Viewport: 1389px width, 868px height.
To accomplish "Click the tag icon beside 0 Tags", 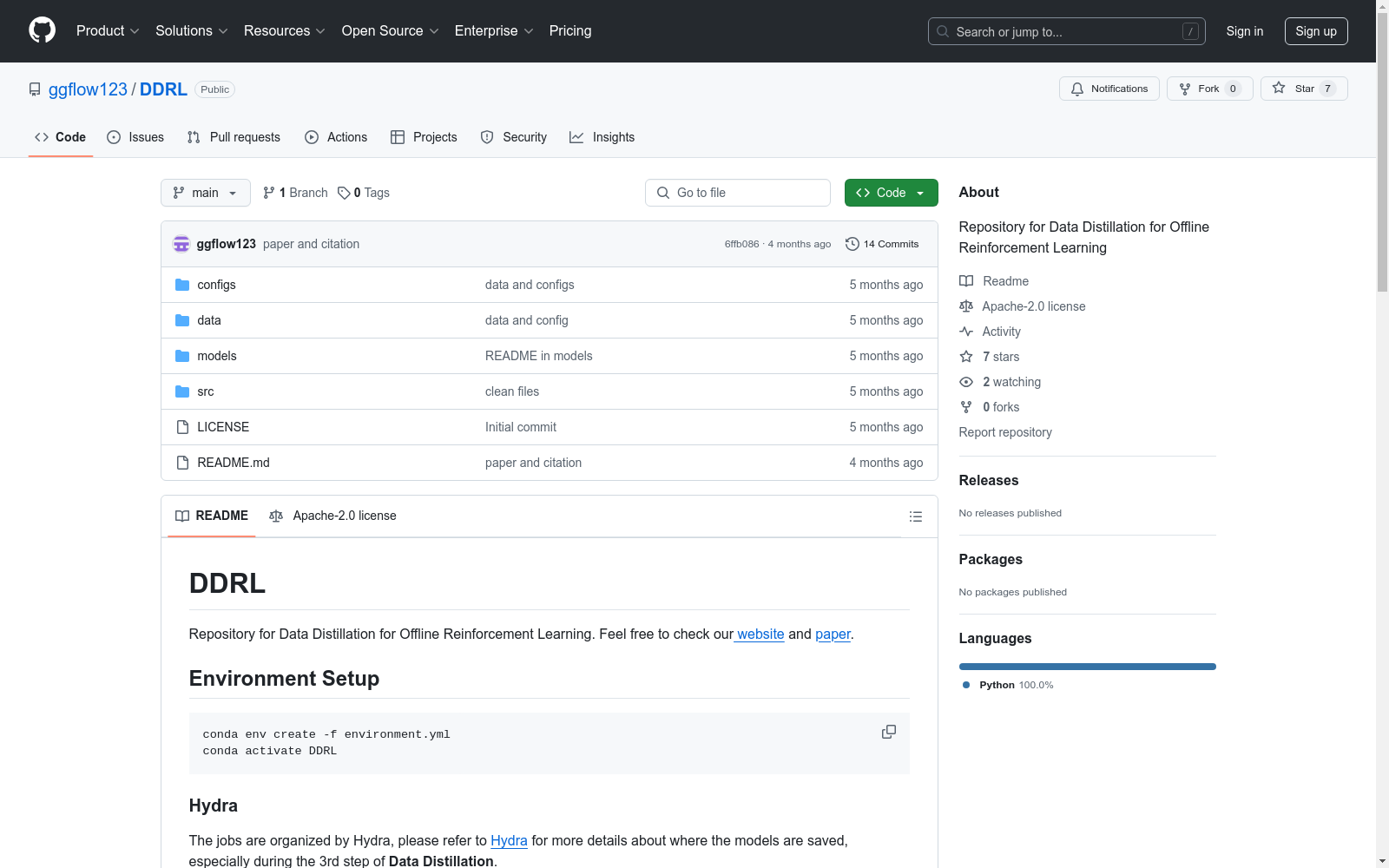I will (x=344, y=193).
